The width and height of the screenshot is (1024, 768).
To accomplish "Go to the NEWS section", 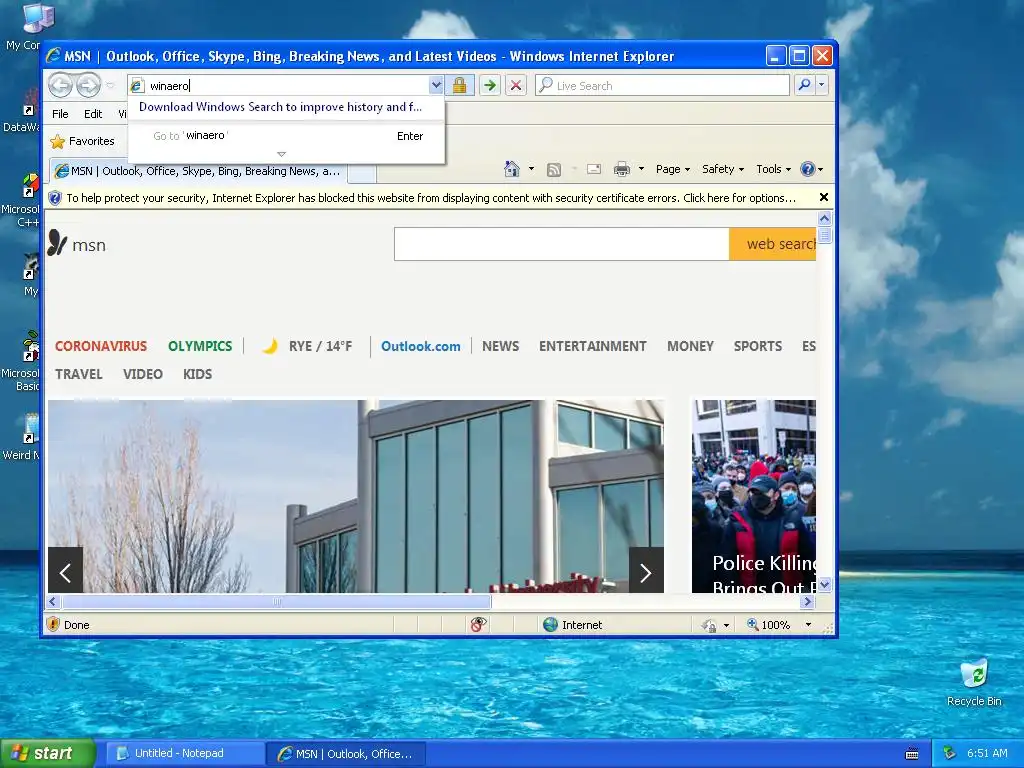I will coord(500,346).
